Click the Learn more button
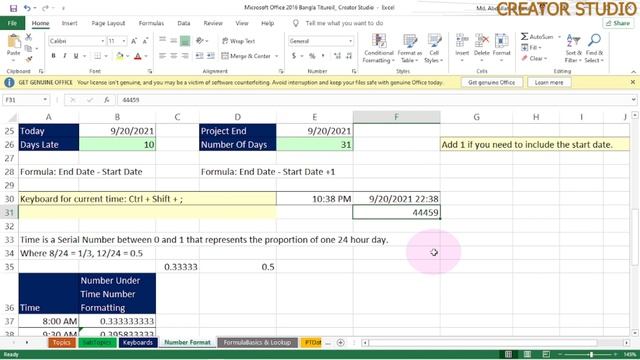The image size is (640, 360). pos(549,82)
